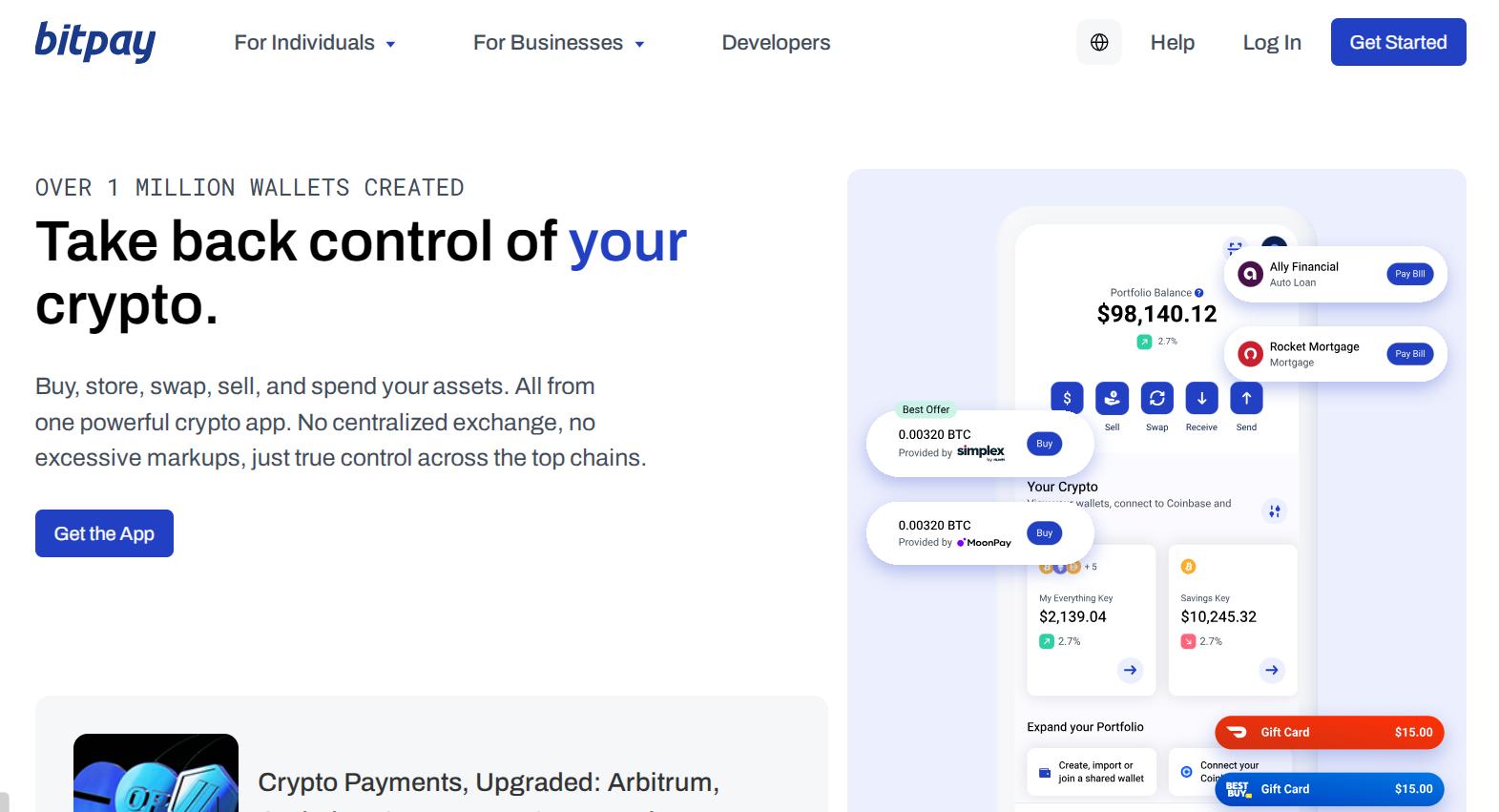Expand the For Businesses menu
1499x812 pixels.
click(x=559, y=43)
